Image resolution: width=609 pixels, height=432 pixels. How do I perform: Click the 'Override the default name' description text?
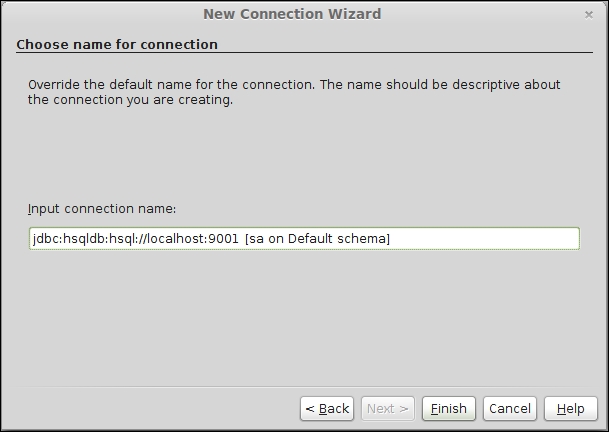pyautogui.click(x=294, y=92)
